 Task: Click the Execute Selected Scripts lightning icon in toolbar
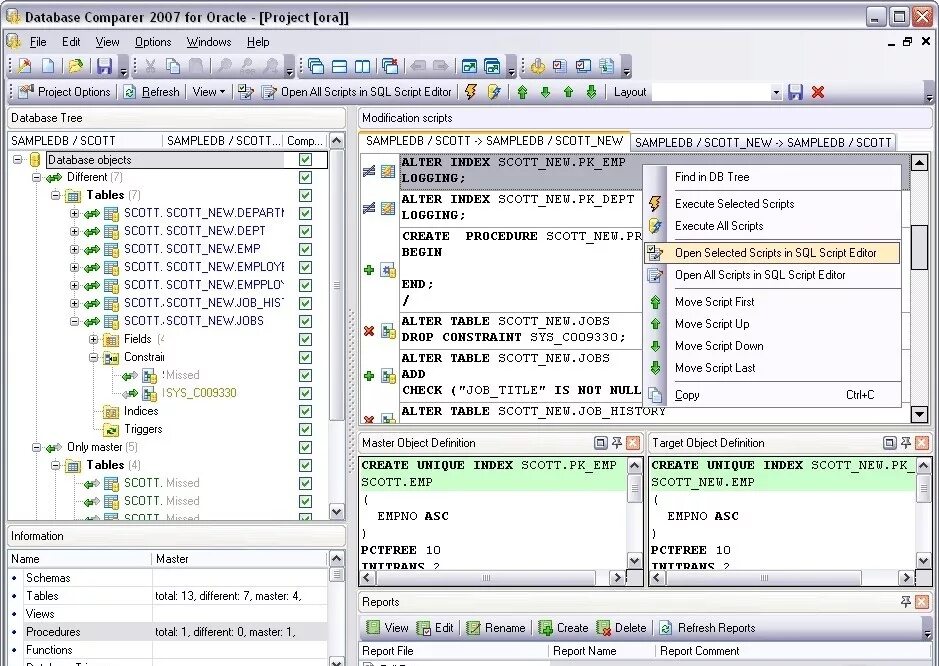point(471,92)
